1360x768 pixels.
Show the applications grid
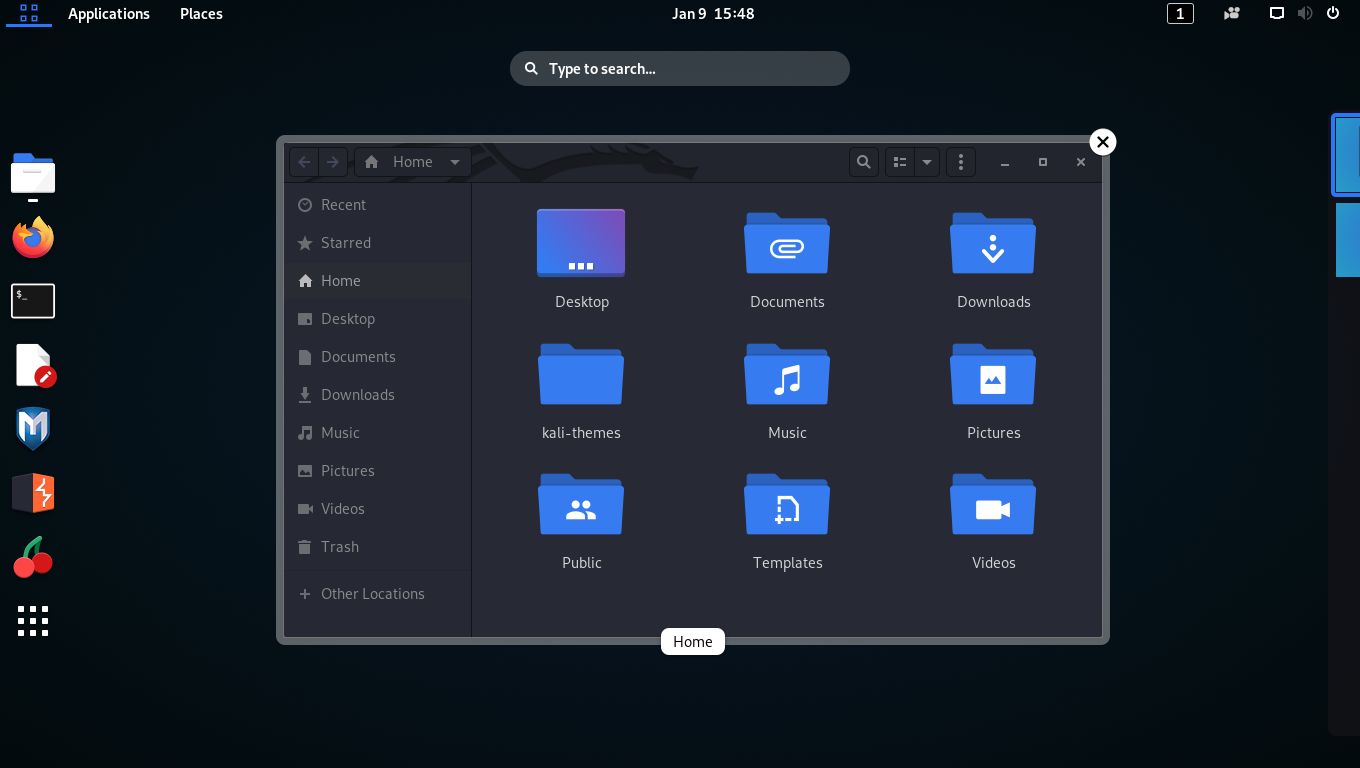point(33,621)
